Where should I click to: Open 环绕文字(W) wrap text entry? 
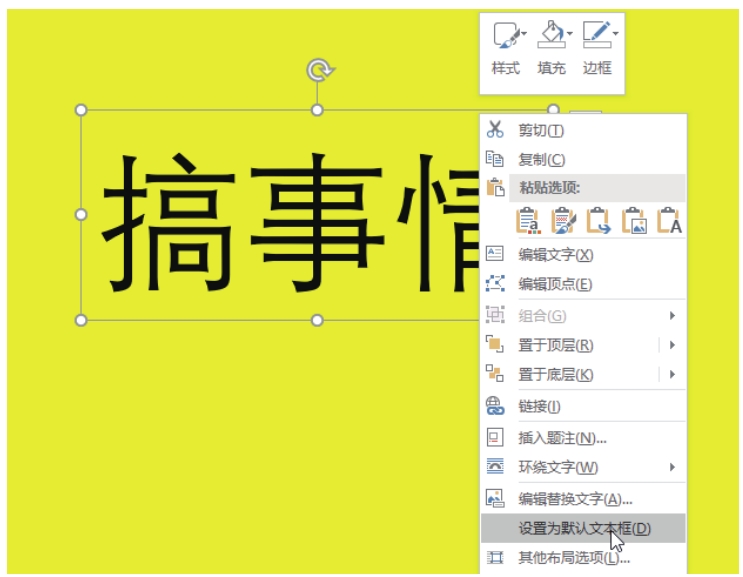(584, 467)
